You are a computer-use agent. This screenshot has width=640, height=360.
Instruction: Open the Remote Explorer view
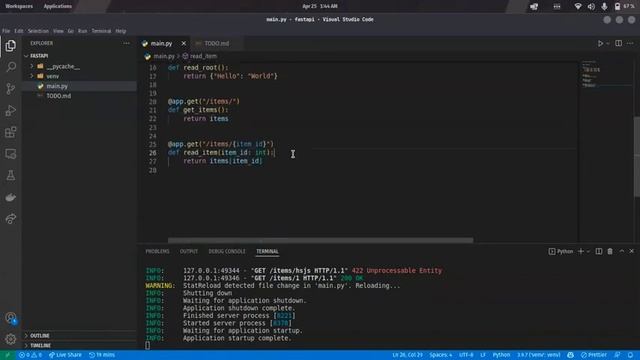click(x=11, y=154)
